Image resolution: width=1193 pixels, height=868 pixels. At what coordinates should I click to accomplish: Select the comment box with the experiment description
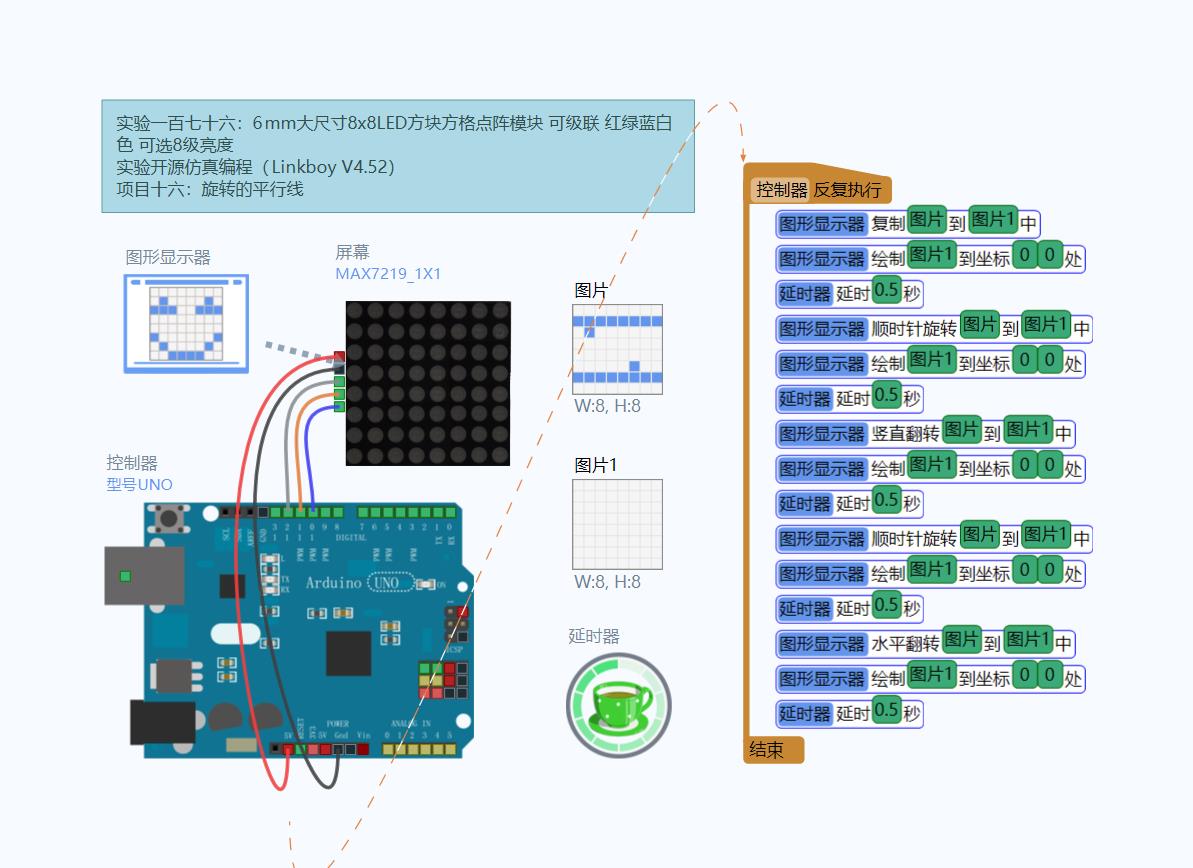(398, 156)
